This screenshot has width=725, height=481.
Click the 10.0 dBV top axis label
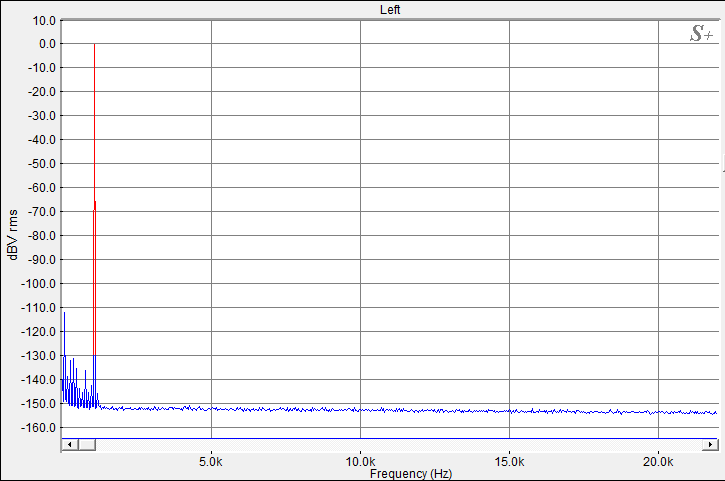(44, 21)
